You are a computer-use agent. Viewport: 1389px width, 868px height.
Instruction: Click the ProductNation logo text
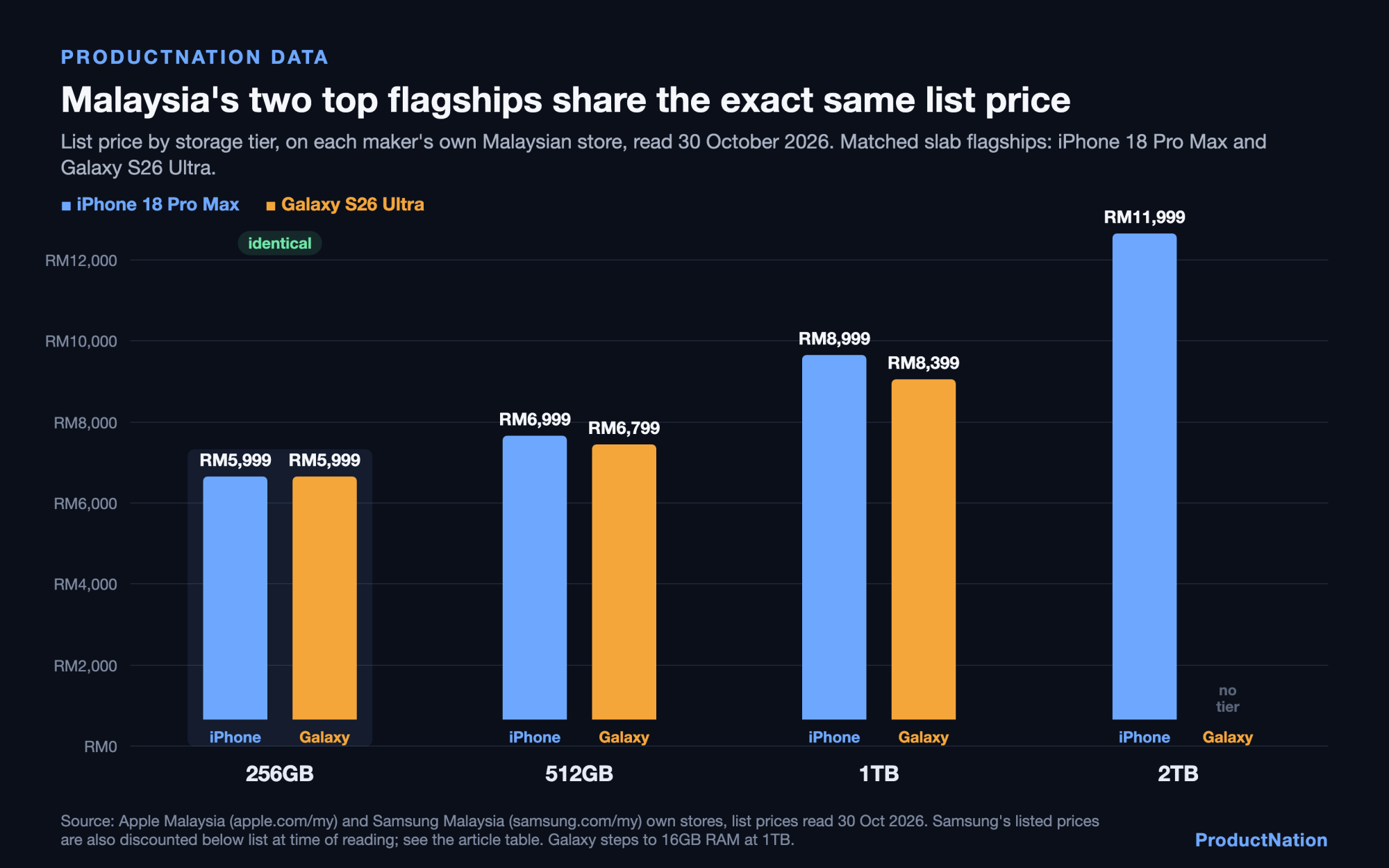[x=1261, y=840]
